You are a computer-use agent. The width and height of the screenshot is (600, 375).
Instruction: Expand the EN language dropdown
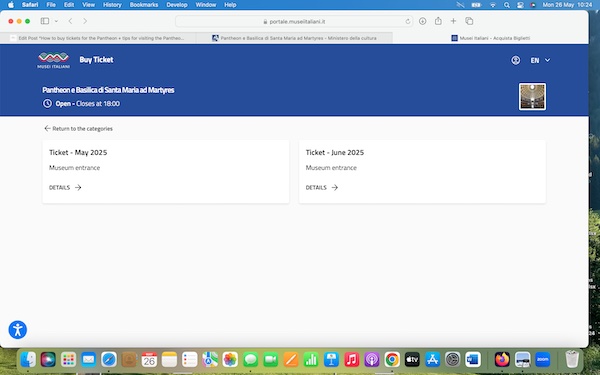[x=540, y=60]
